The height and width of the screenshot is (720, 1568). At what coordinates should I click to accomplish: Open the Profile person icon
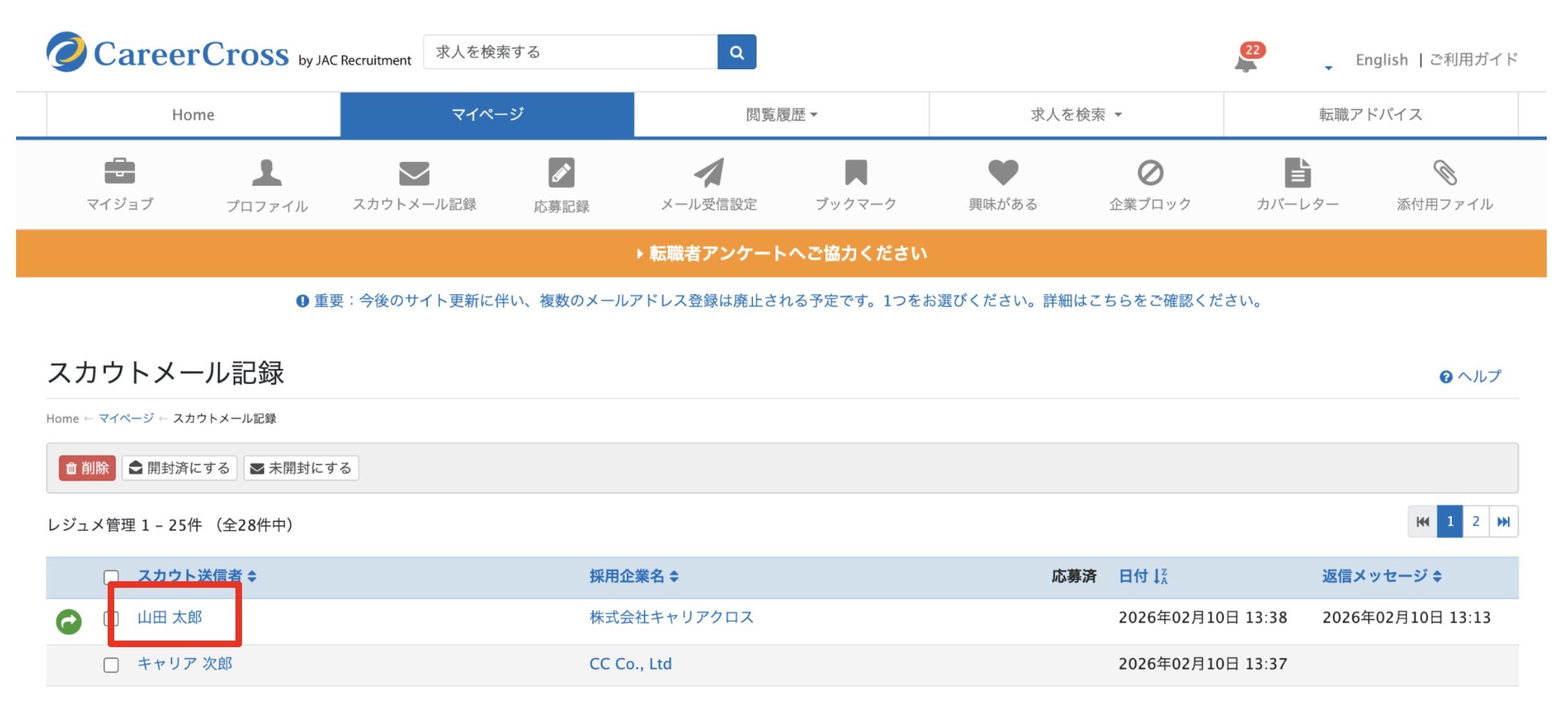266,173
